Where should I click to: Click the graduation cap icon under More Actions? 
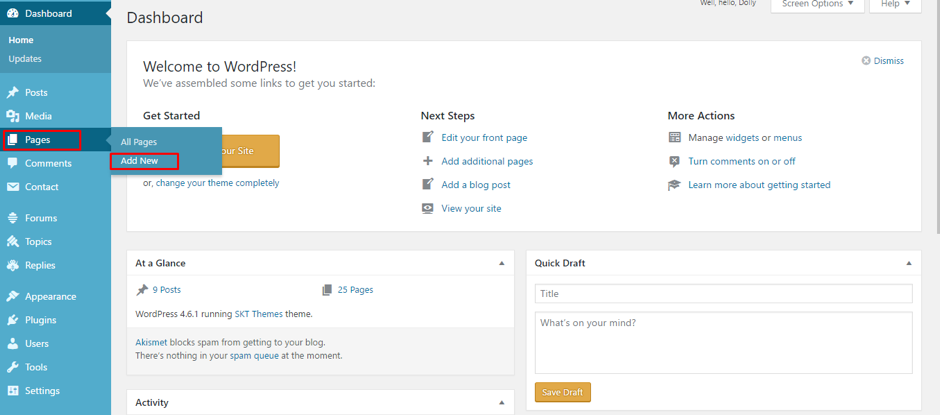674,185
